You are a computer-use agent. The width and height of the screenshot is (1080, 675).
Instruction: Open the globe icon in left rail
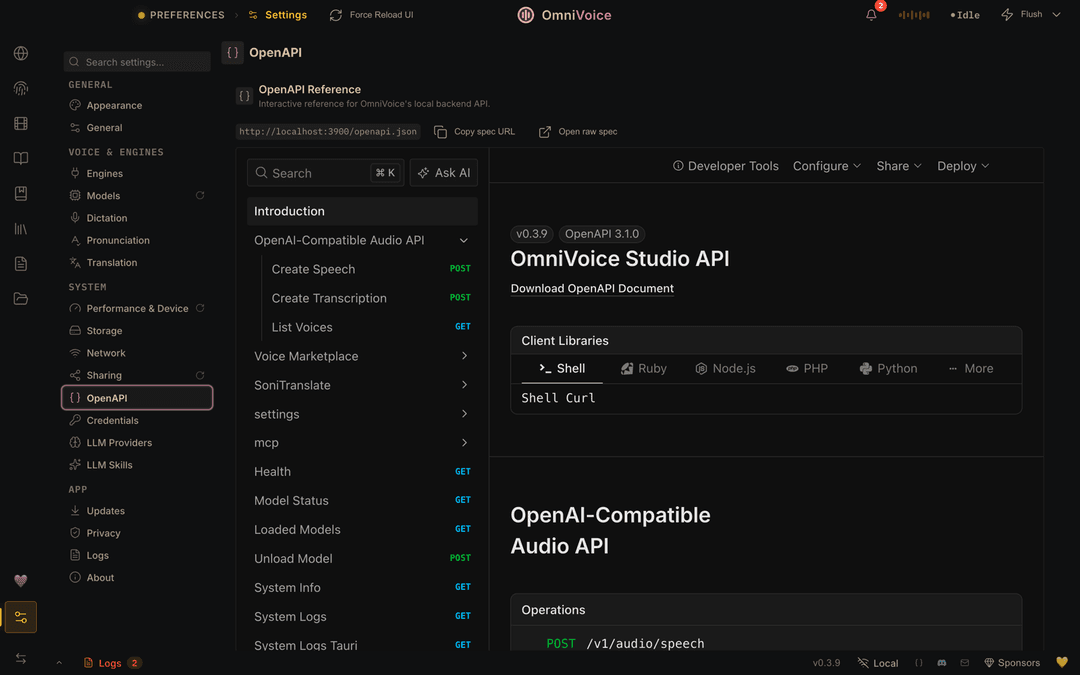click(x=21, y=53)
